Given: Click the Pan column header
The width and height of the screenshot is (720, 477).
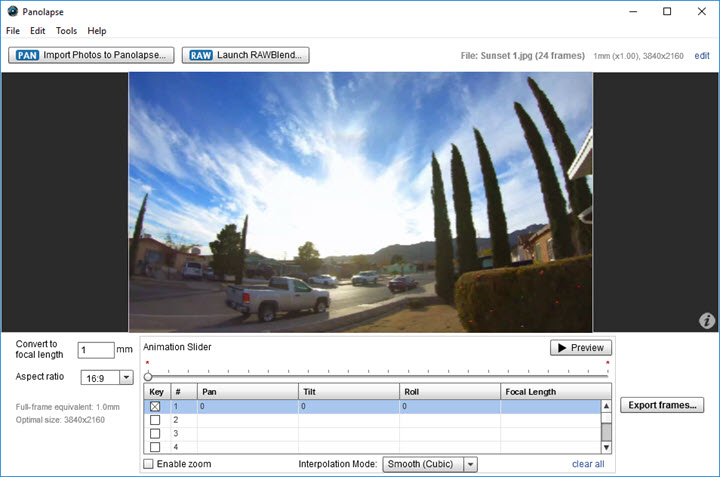Looking at the screenshot, I should [x=248, y=392].
